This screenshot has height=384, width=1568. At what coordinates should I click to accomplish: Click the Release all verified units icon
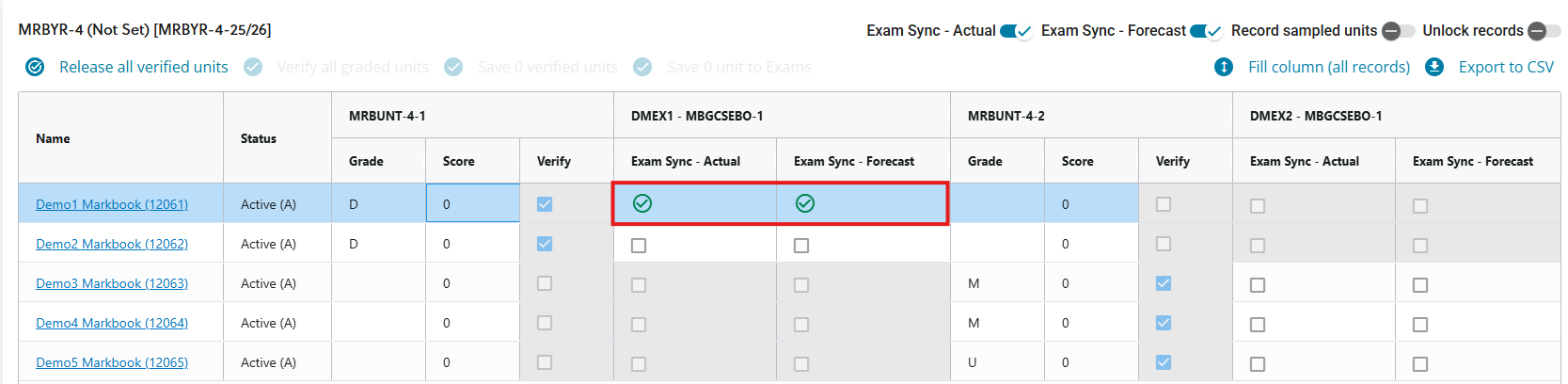pos(35,67)
